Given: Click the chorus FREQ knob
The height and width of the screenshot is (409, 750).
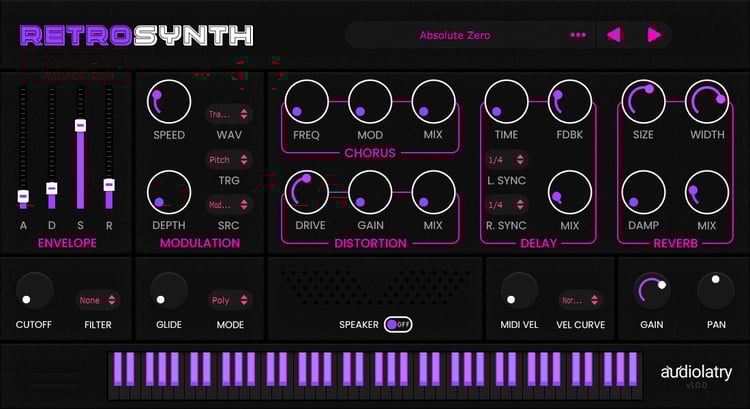Looking at the screenshot, I should coord(307,102).
